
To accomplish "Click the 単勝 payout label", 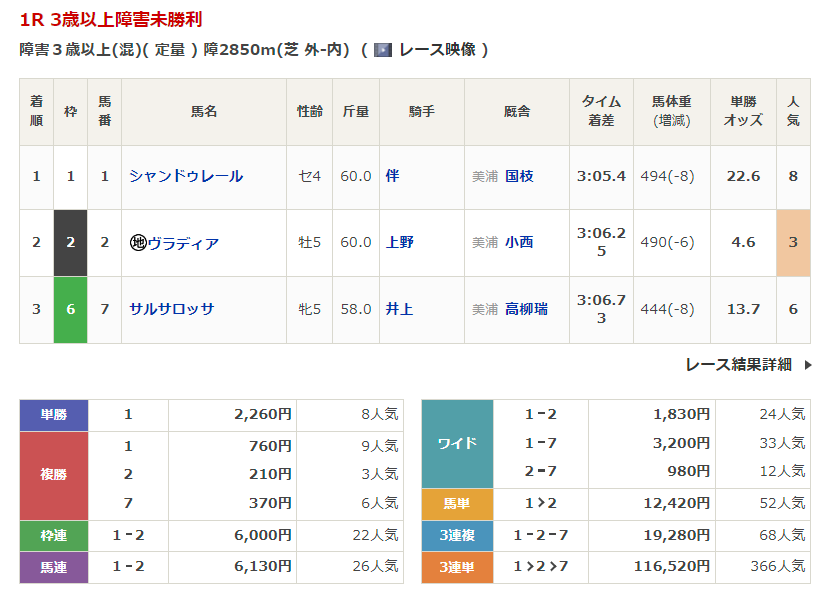I will point(54,415).
